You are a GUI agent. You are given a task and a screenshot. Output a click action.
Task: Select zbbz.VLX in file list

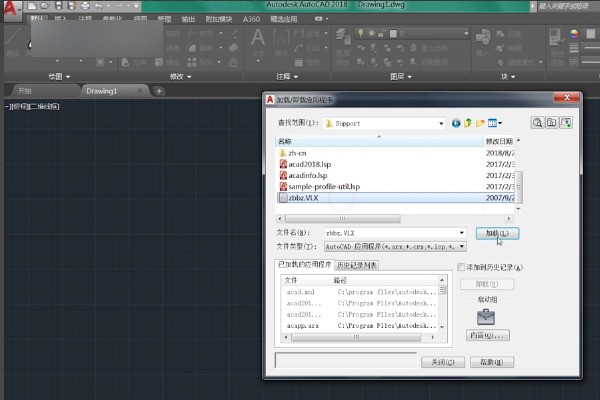point(395,198)
